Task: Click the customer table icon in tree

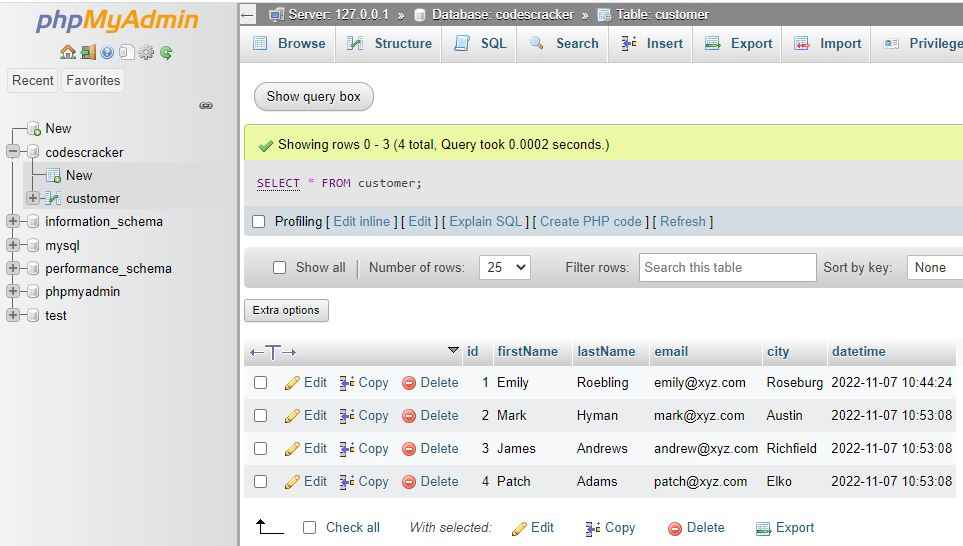Action: pyautogui.click(x=53, y=198)
